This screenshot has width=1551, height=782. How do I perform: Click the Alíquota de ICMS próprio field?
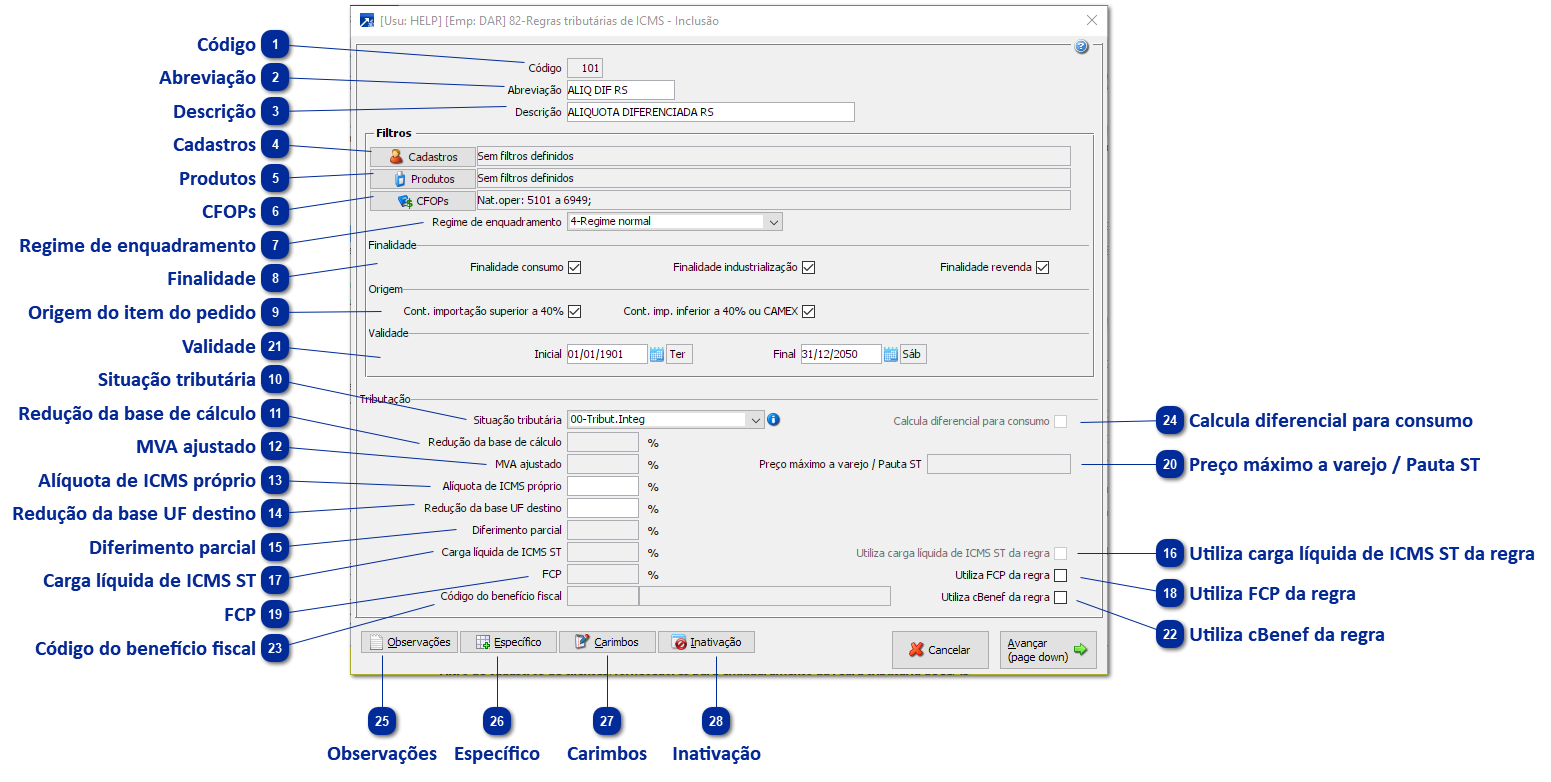(602, 486)
